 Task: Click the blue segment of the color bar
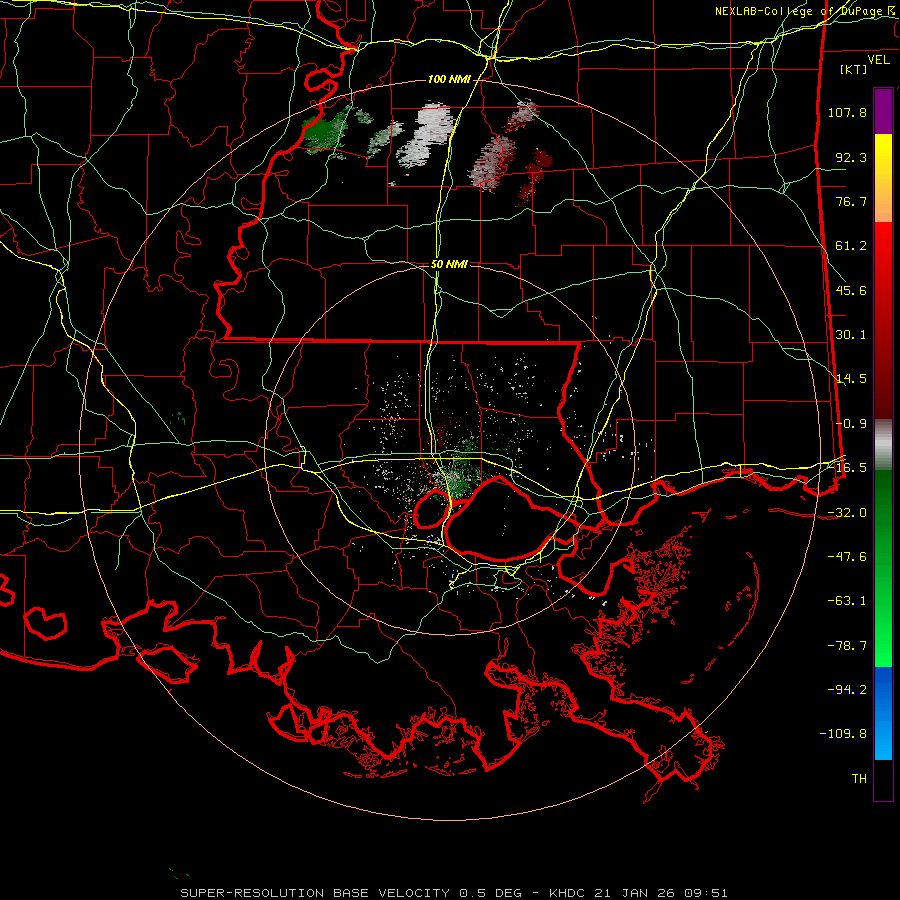click(x=883, y=713)
